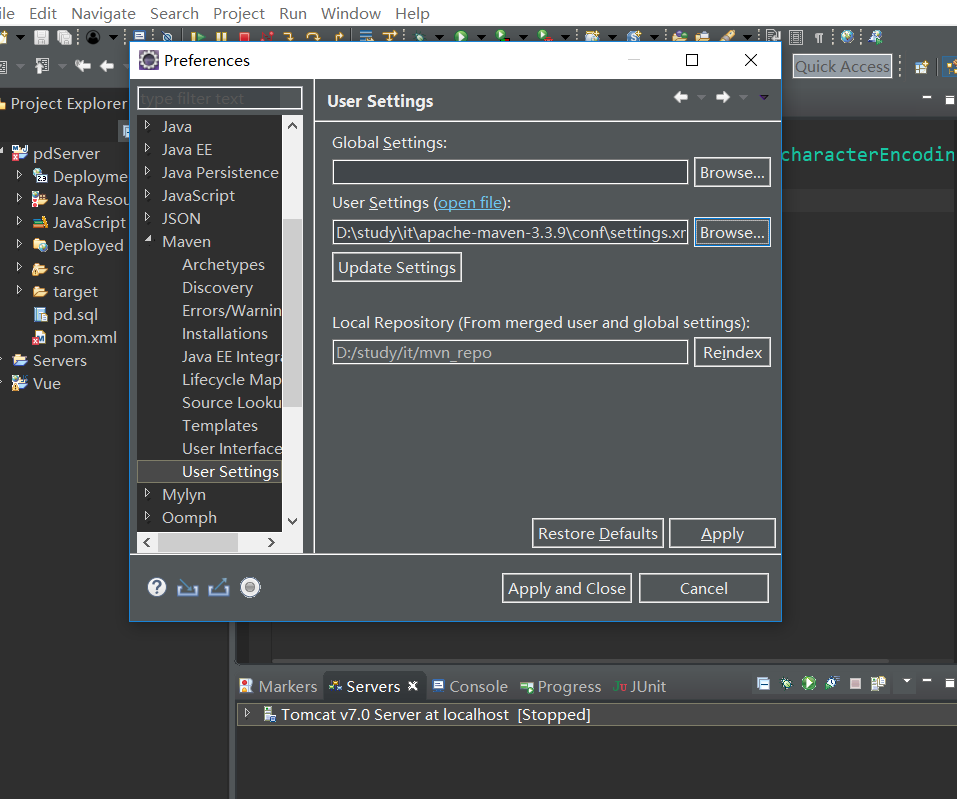
Task: Click the Debug bug icon in the toolbar
Action: [x=419, y=37]
